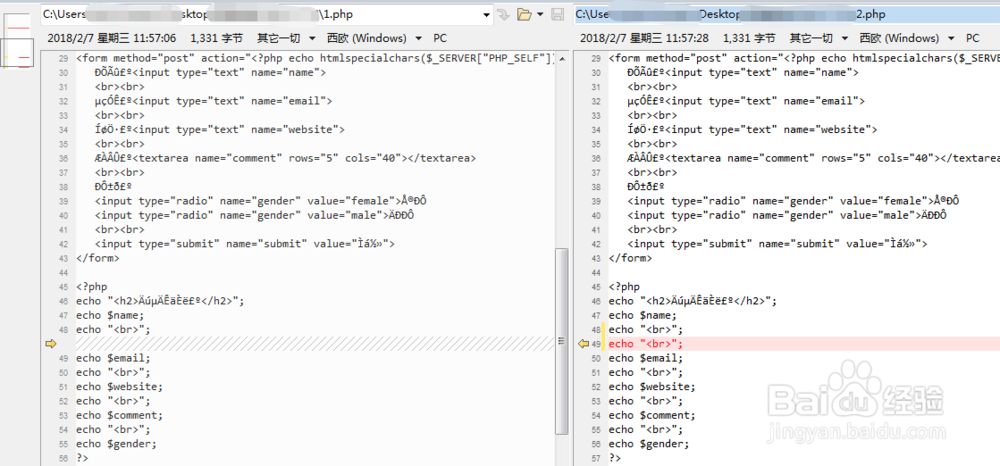Click the left pane open-file folder icon
Viewport: 1000px width, 466px height.
pos(524,14)
